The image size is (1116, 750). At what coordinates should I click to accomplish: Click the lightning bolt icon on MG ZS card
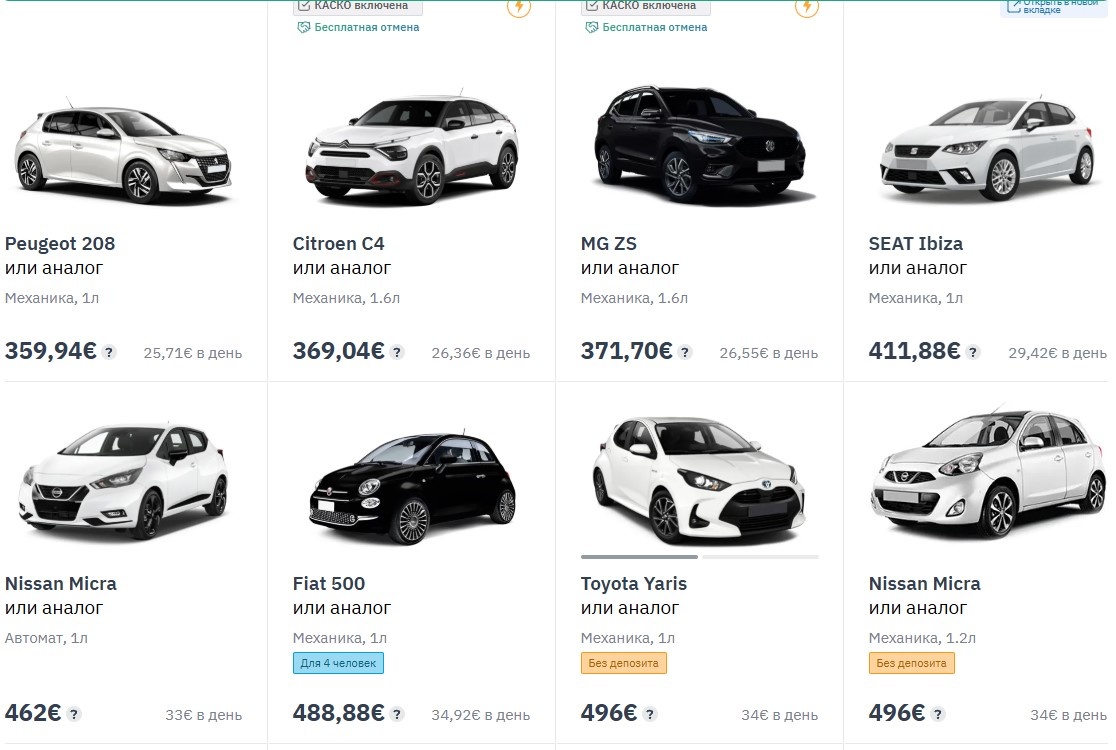[806, 8]
